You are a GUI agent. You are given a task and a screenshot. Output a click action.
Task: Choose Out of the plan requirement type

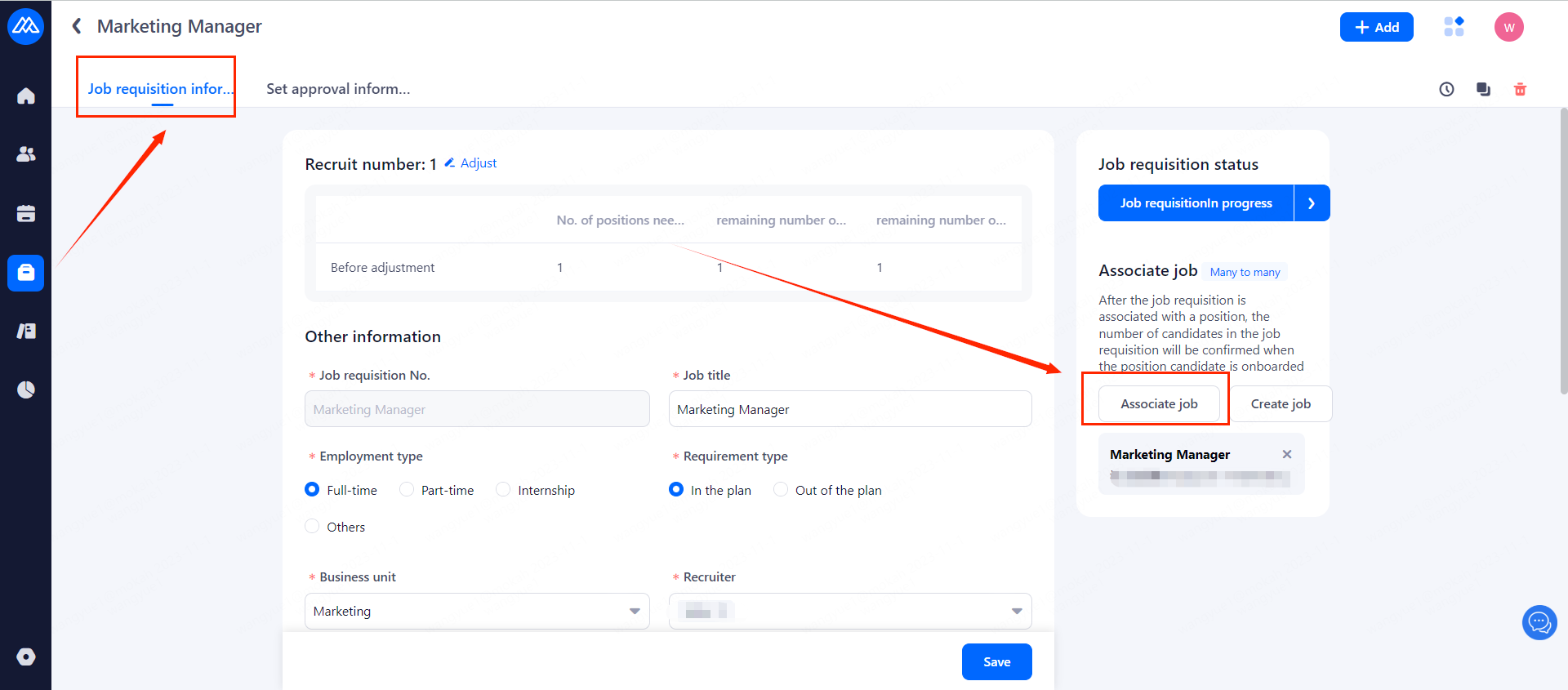click(x=781, y=490)
